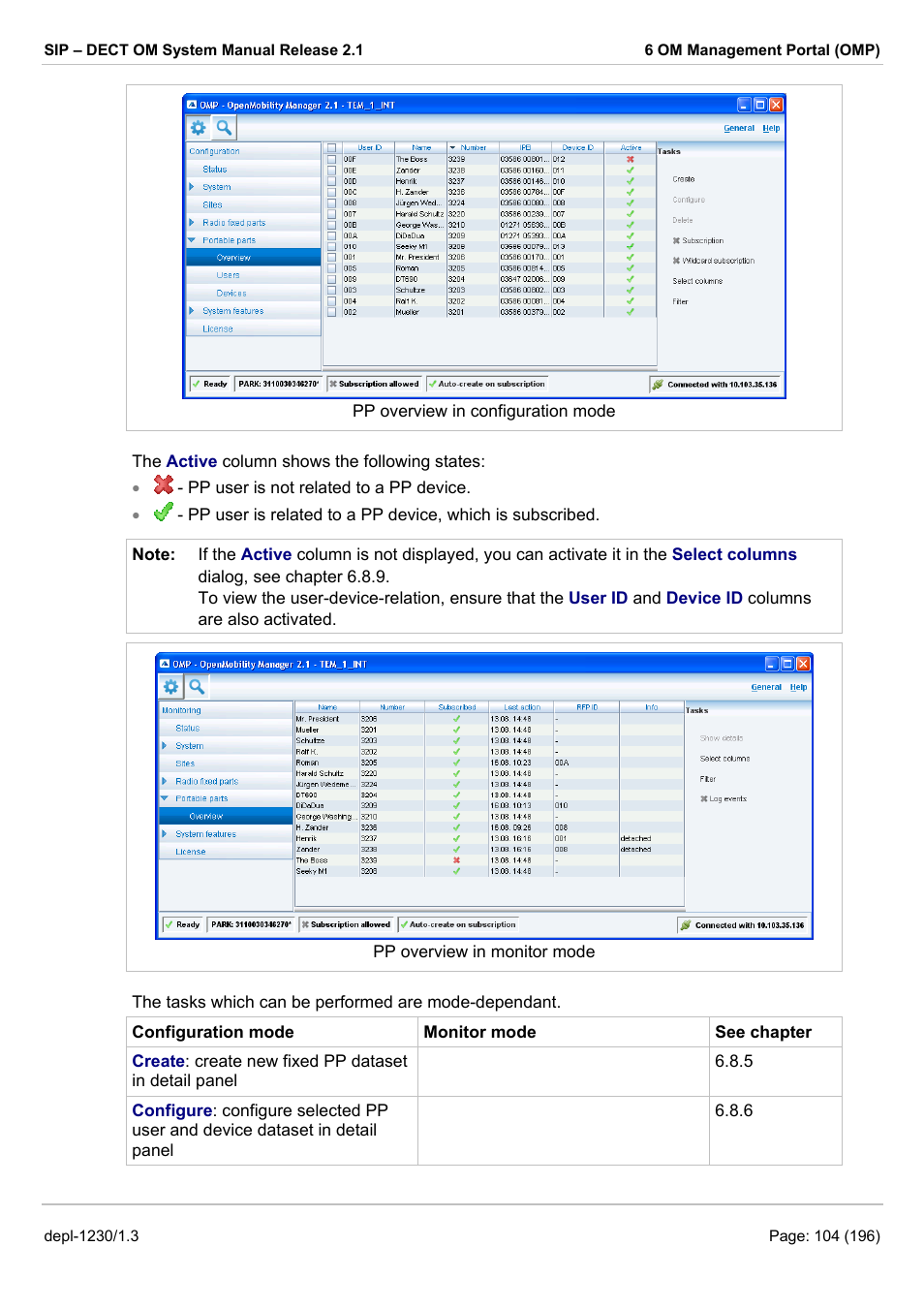This screenshot has width=924, height=1309.
Task: Click the green check bullet icon for 'subscribed'
Action: pos(164,511)
